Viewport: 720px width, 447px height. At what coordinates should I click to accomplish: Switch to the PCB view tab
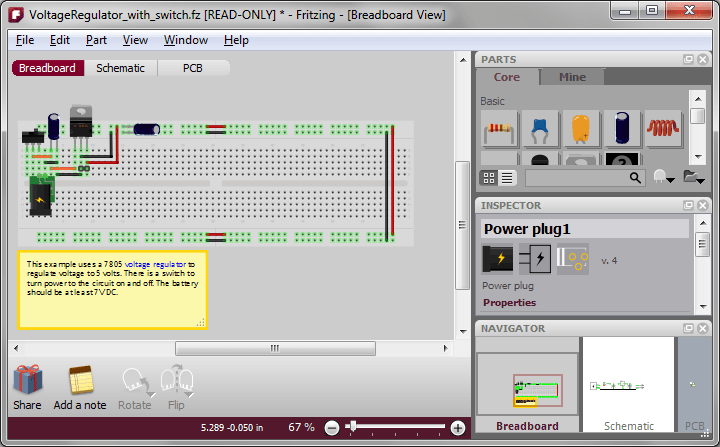[193, 68]
